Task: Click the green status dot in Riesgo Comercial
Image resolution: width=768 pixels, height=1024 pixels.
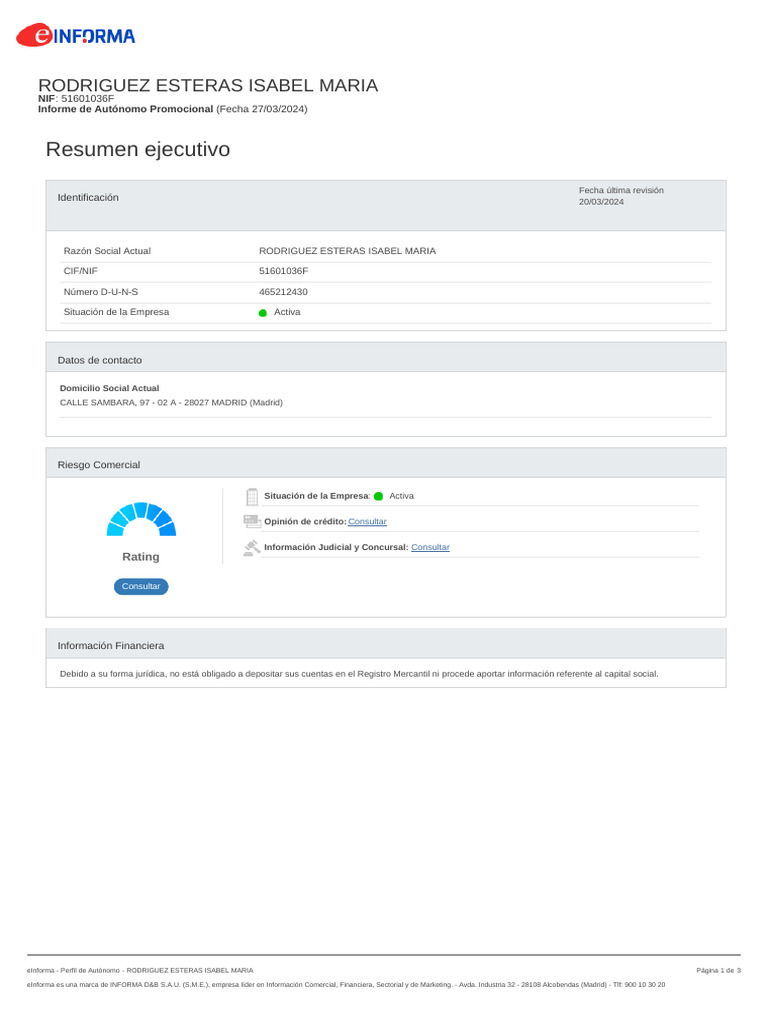Action: tap(378, 496)
